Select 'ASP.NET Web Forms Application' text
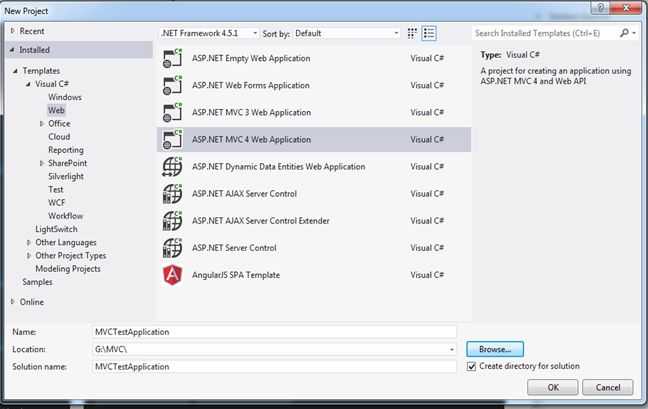 click(250, 86)
